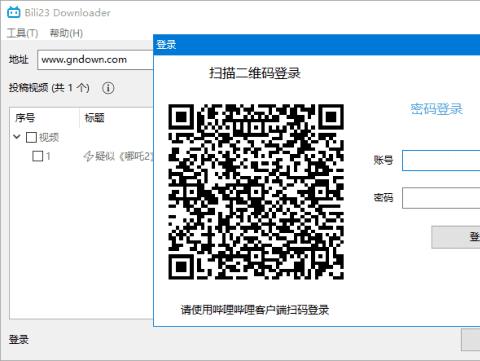
Task: Open the 帮助(H) menu
Action: pyautogui.click(x=66, y=33)
